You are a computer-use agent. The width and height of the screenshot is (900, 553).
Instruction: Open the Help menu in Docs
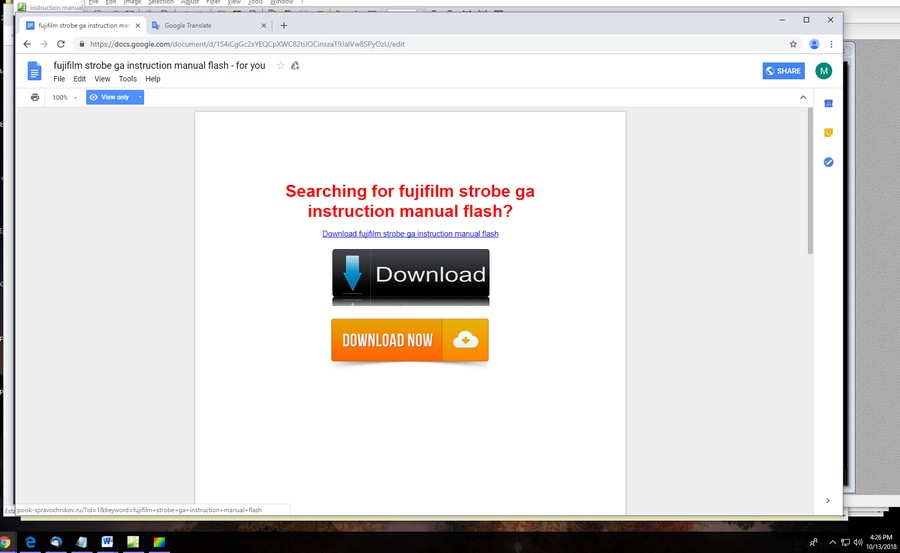pos(153,79)
